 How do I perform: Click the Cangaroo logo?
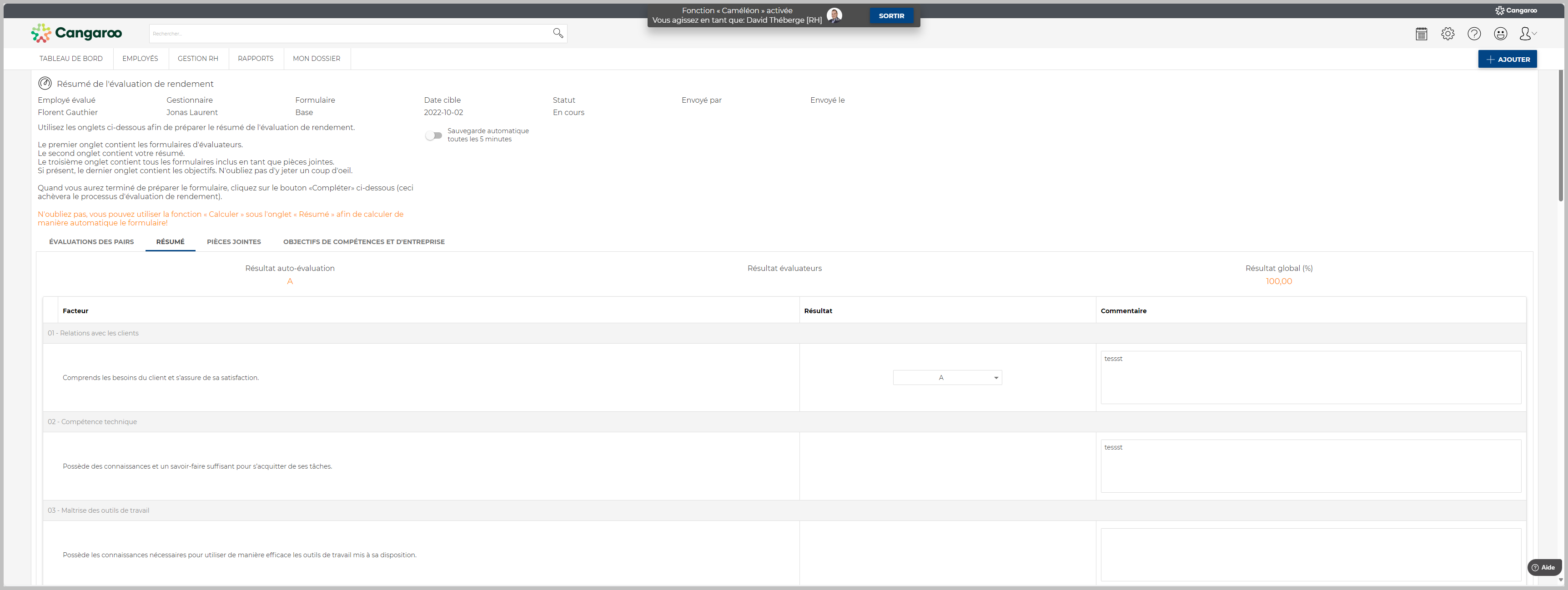(77, 33)
